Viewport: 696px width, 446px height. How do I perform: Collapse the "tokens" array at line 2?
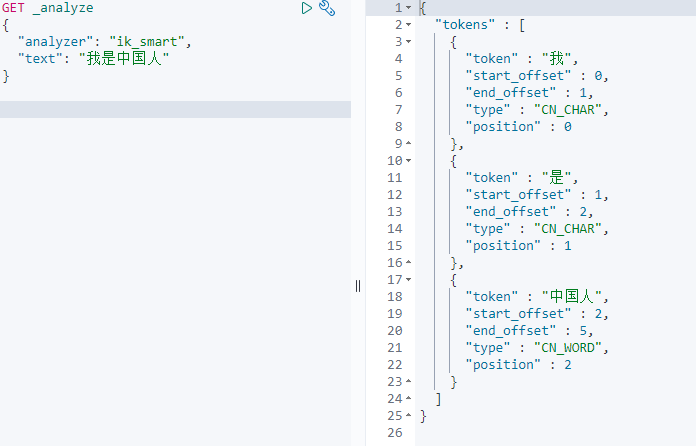pos(410,24)
